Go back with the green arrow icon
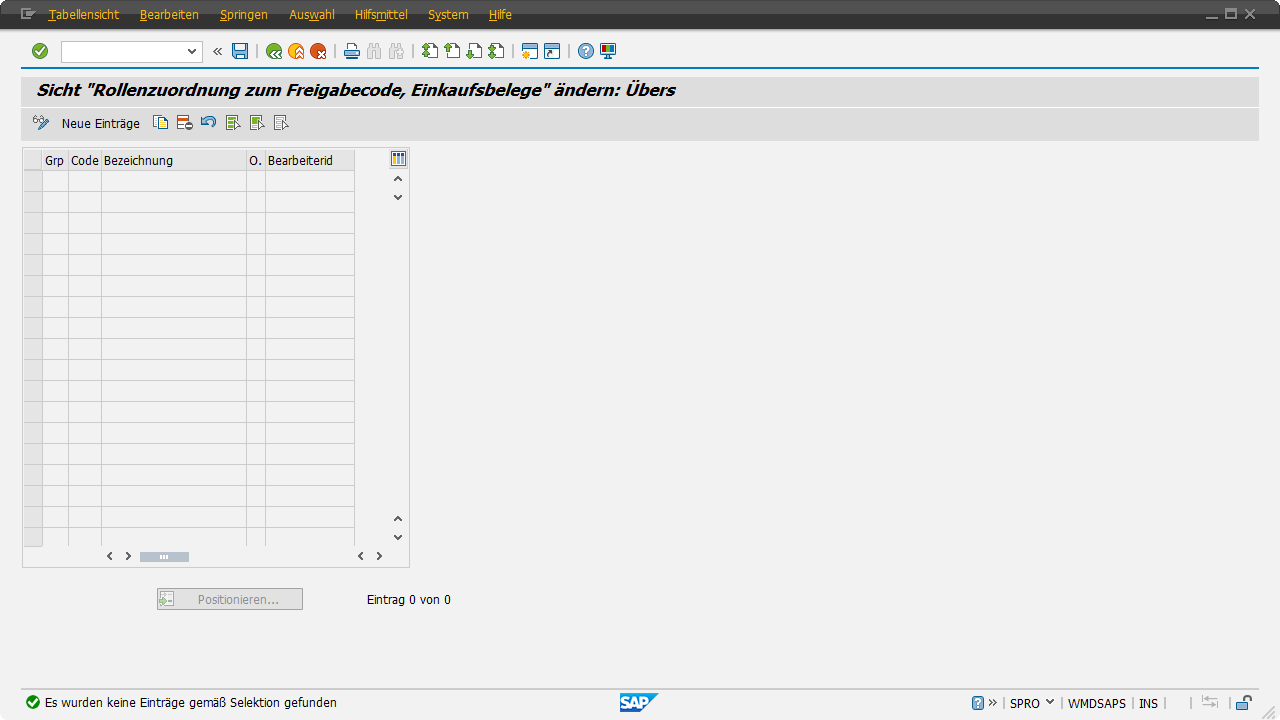 point(274,51)
